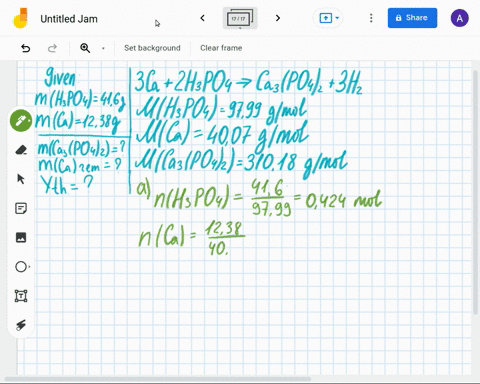This screenshot has height=384, width=480.
Task: Undo the last stroke
Action: tap(26, 48)
